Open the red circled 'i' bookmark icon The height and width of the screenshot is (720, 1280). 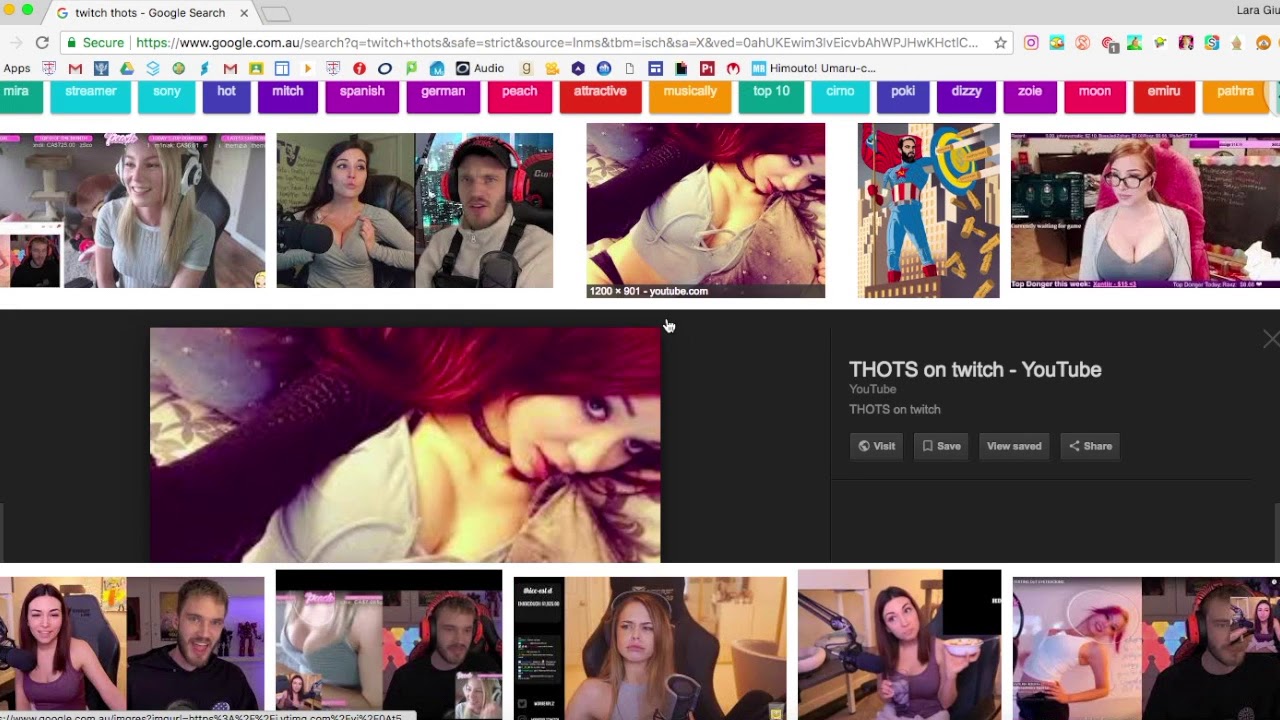359,68
